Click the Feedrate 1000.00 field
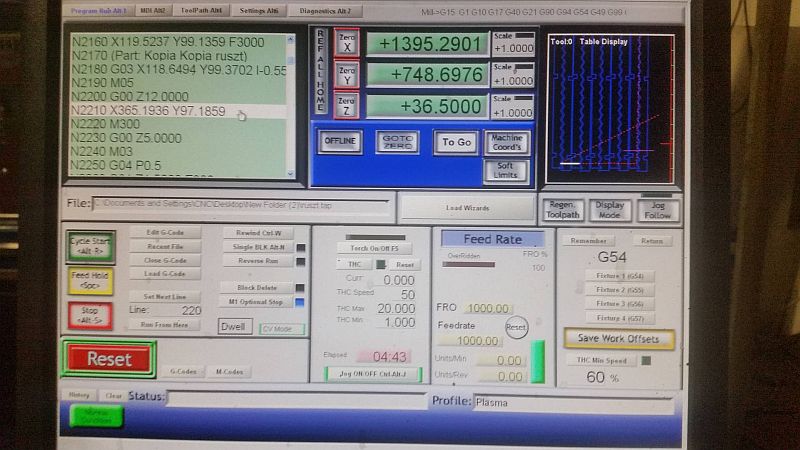This screenshot has width=800, height=450. [x=470, y=341]
